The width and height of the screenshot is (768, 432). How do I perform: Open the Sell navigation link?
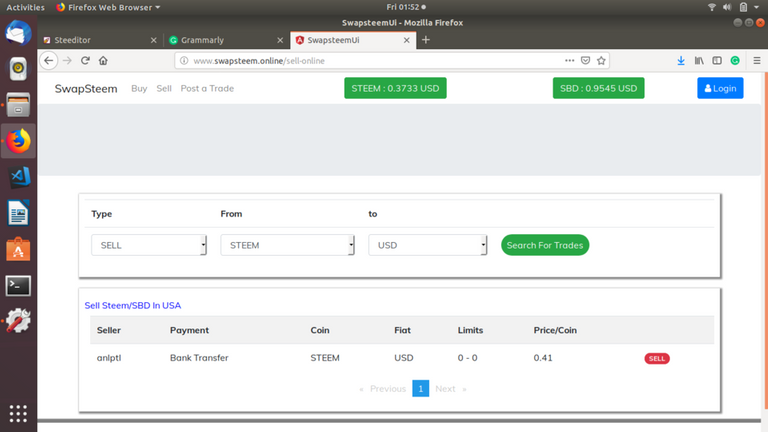click(x=164, y=88)
